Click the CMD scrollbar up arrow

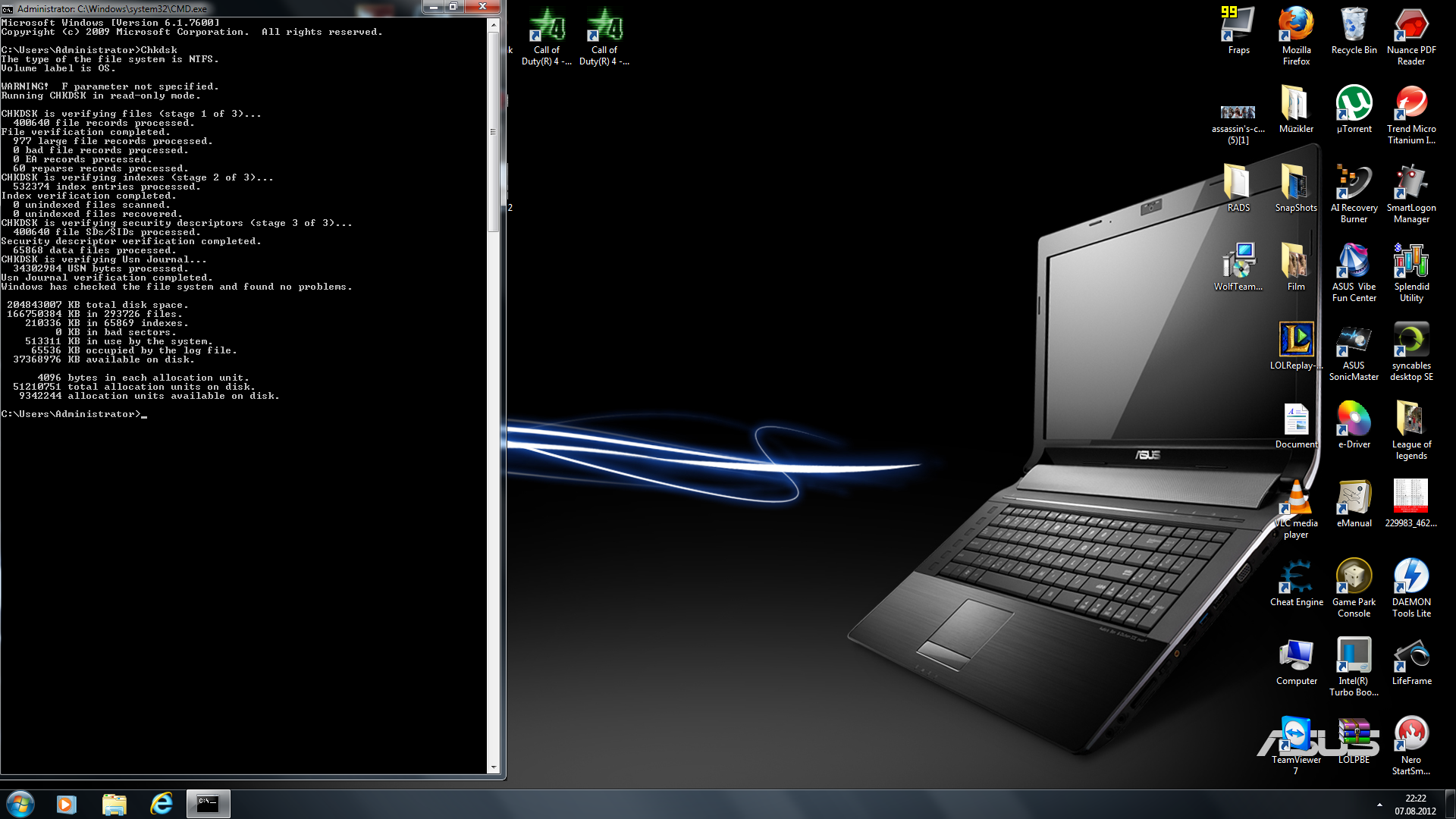[x=494, y=25]
